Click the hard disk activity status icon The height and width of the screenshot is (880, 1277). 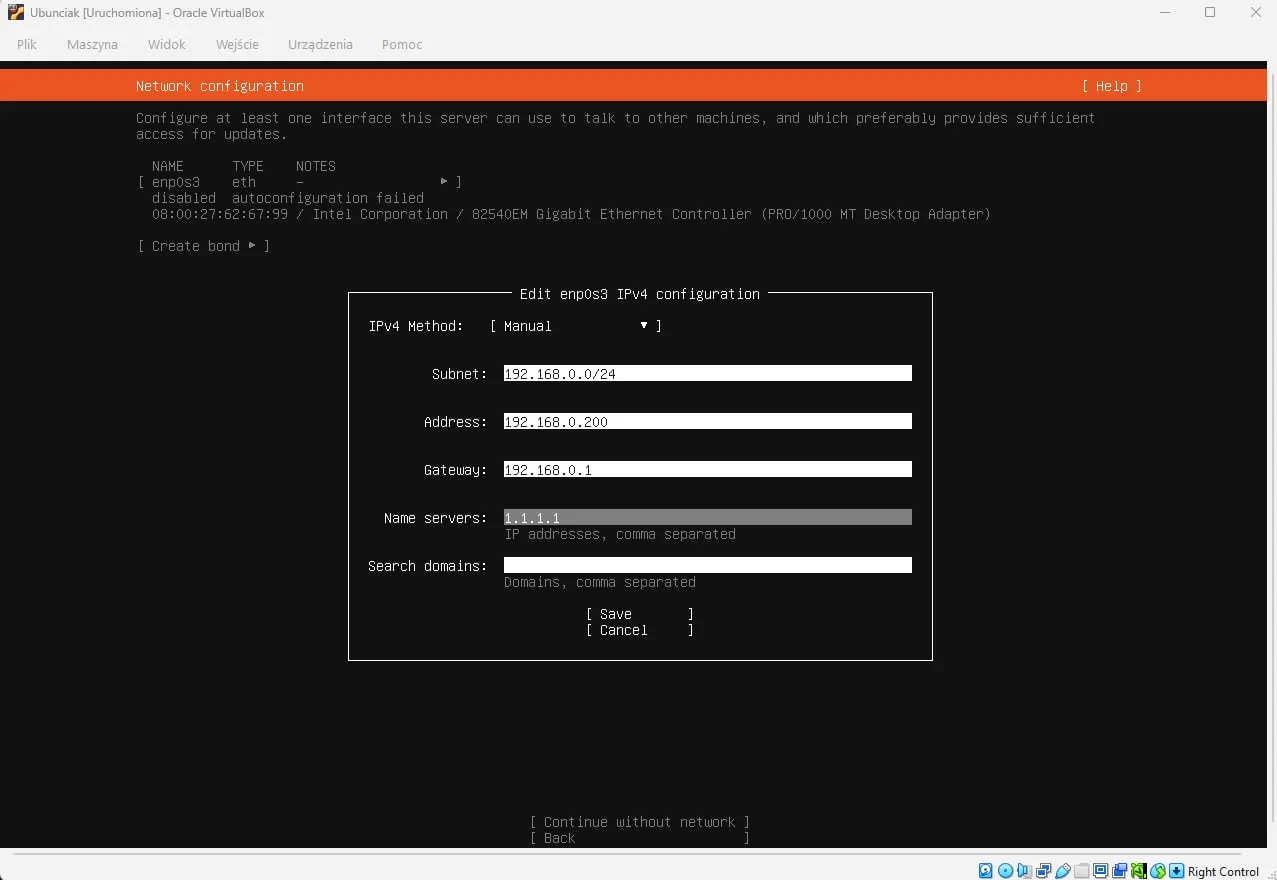985,871
